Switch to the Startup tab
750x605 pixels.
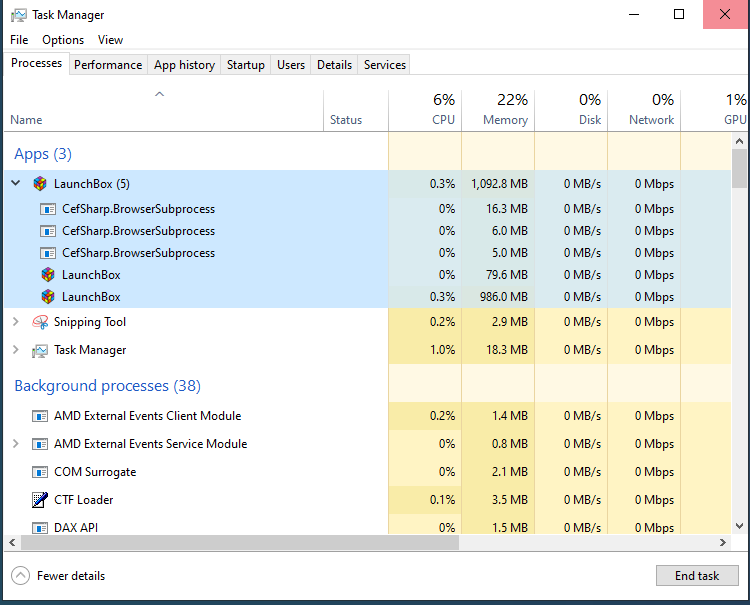pos(246,65)
